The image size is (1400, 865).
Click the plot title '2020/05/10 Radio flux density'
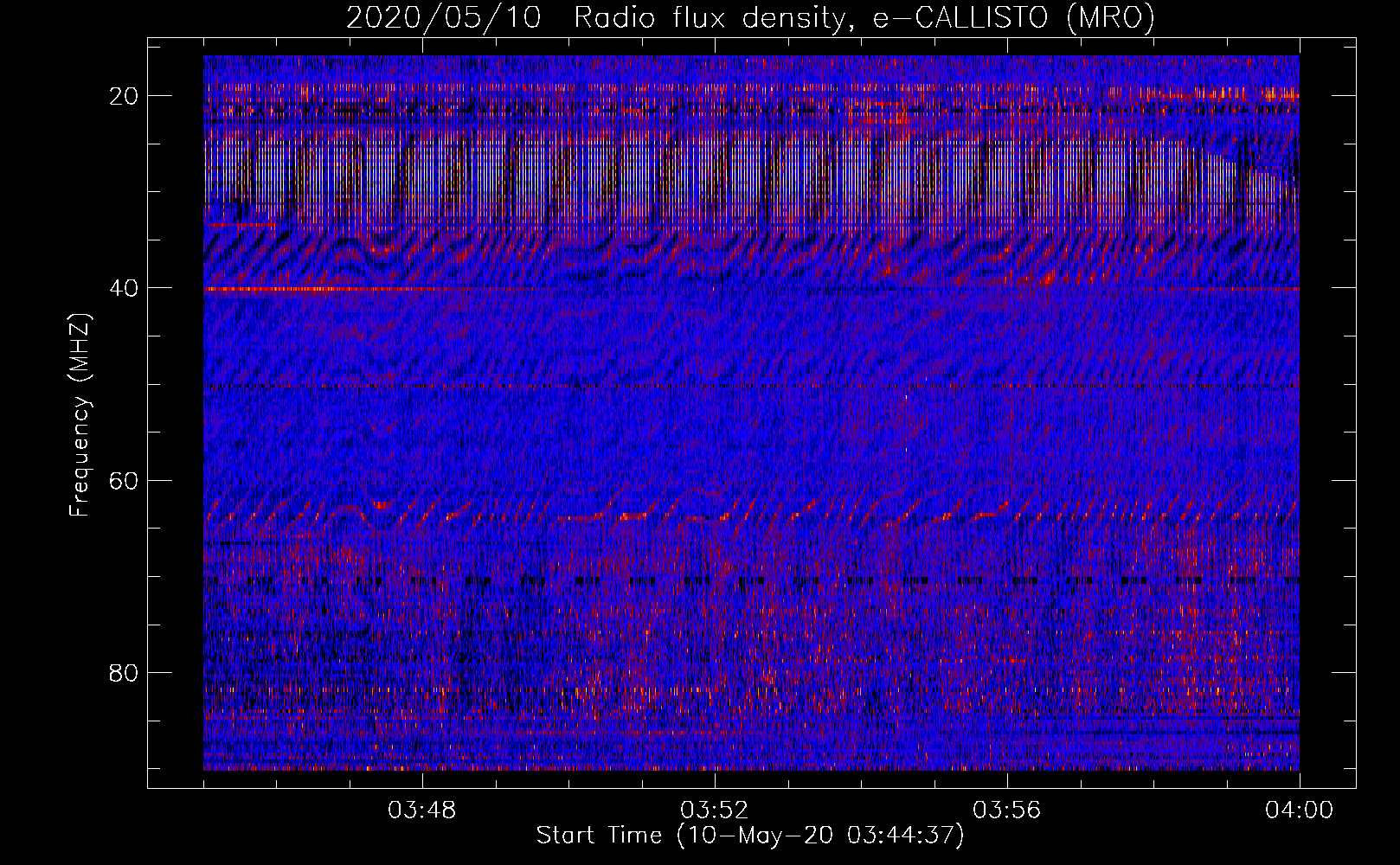click(x=750, y=17)
